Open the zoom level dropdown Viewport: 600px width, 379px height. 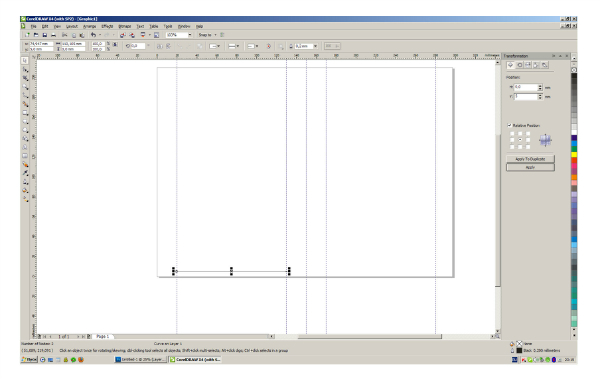coord(190,35)
